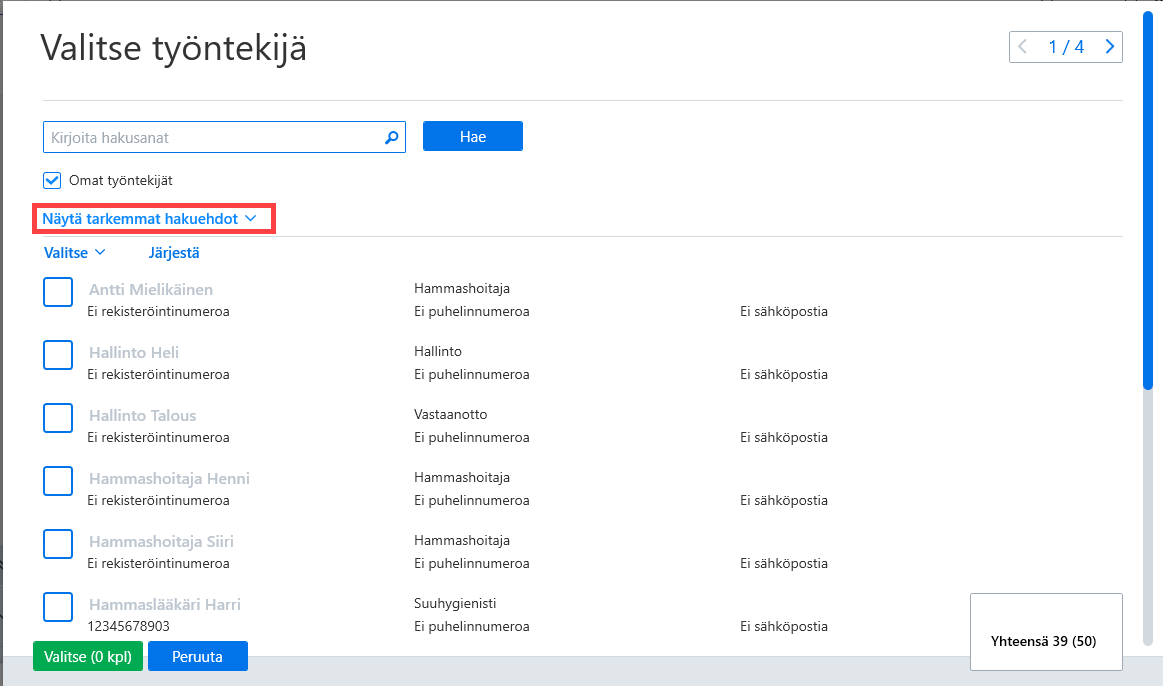This screenshot has width=1163, height=686.
Task: Focus the Kirjoita hakusanat search field
Action: [x=224, y=137]
